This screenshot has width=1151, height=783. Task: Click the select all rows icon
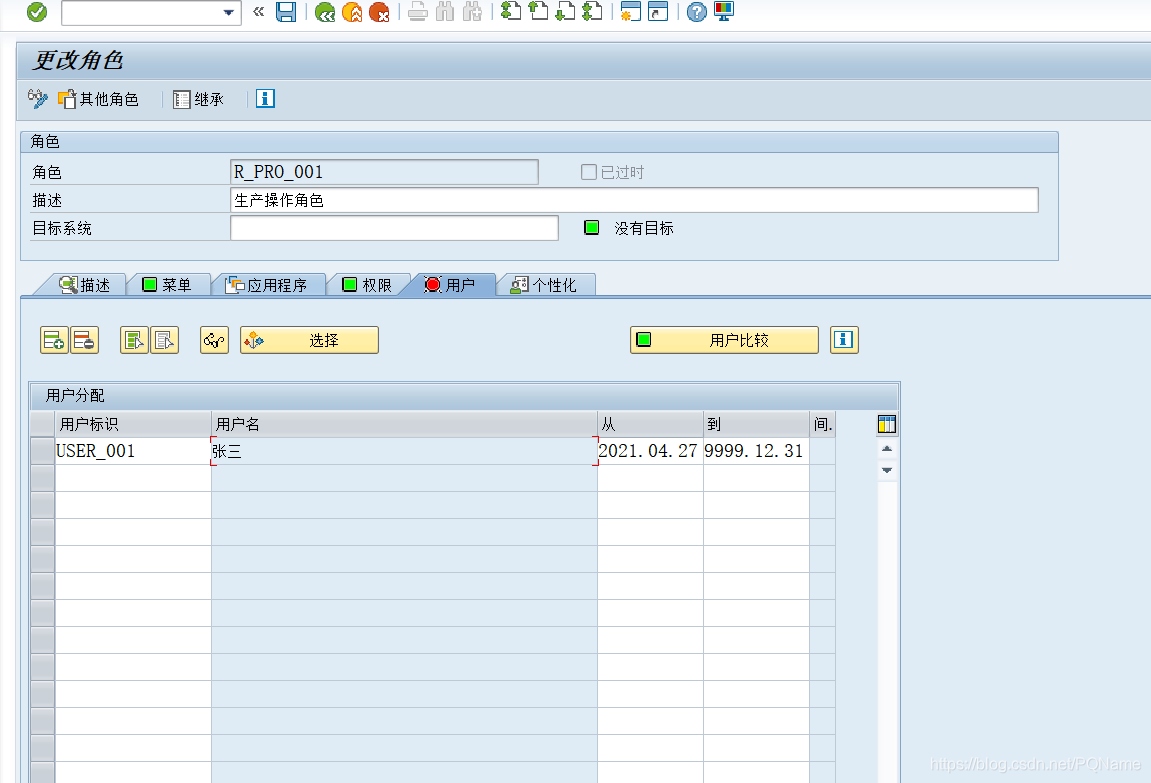coord(134,340)
